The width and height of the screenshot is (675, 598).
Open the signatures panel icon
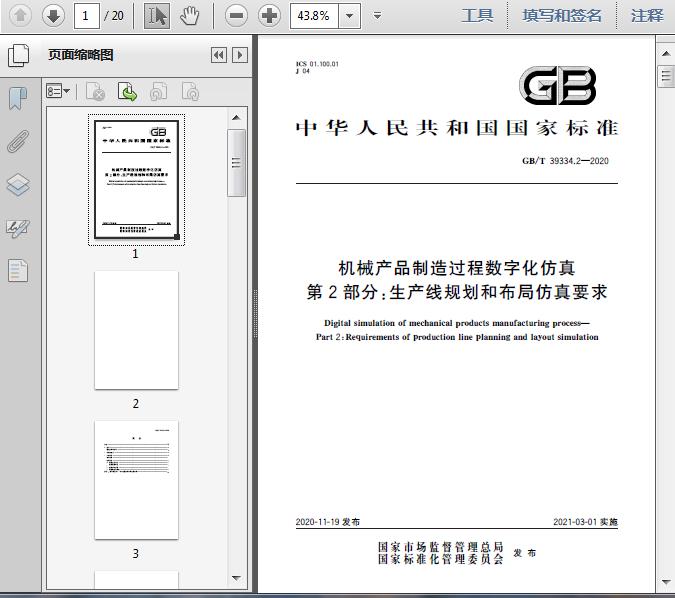[x=18, y=228]
